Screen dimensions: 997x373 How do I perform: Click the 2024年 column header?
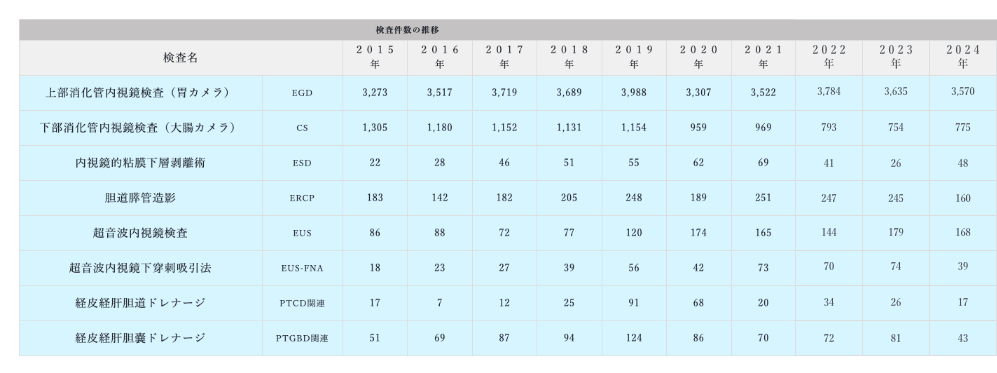coord(963,57)
